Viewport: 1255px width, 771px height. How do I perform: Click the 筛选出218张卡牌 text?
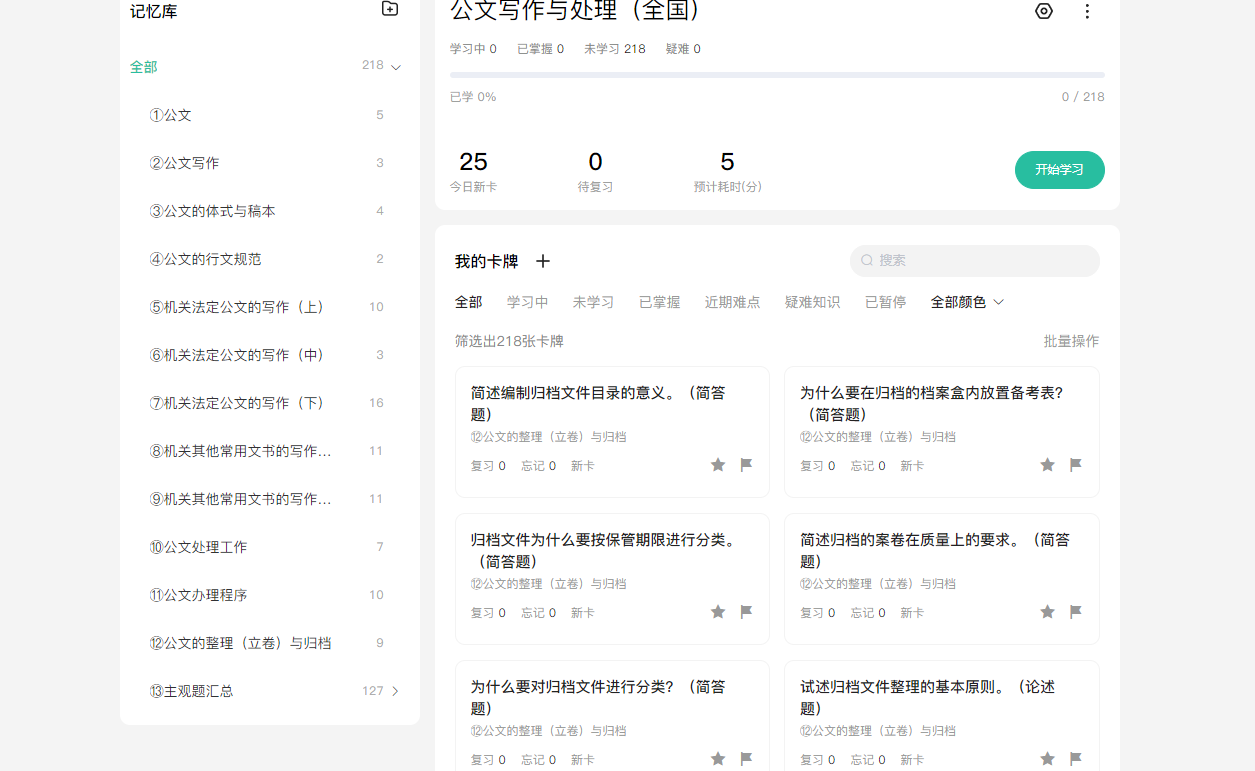coord(509,341)
